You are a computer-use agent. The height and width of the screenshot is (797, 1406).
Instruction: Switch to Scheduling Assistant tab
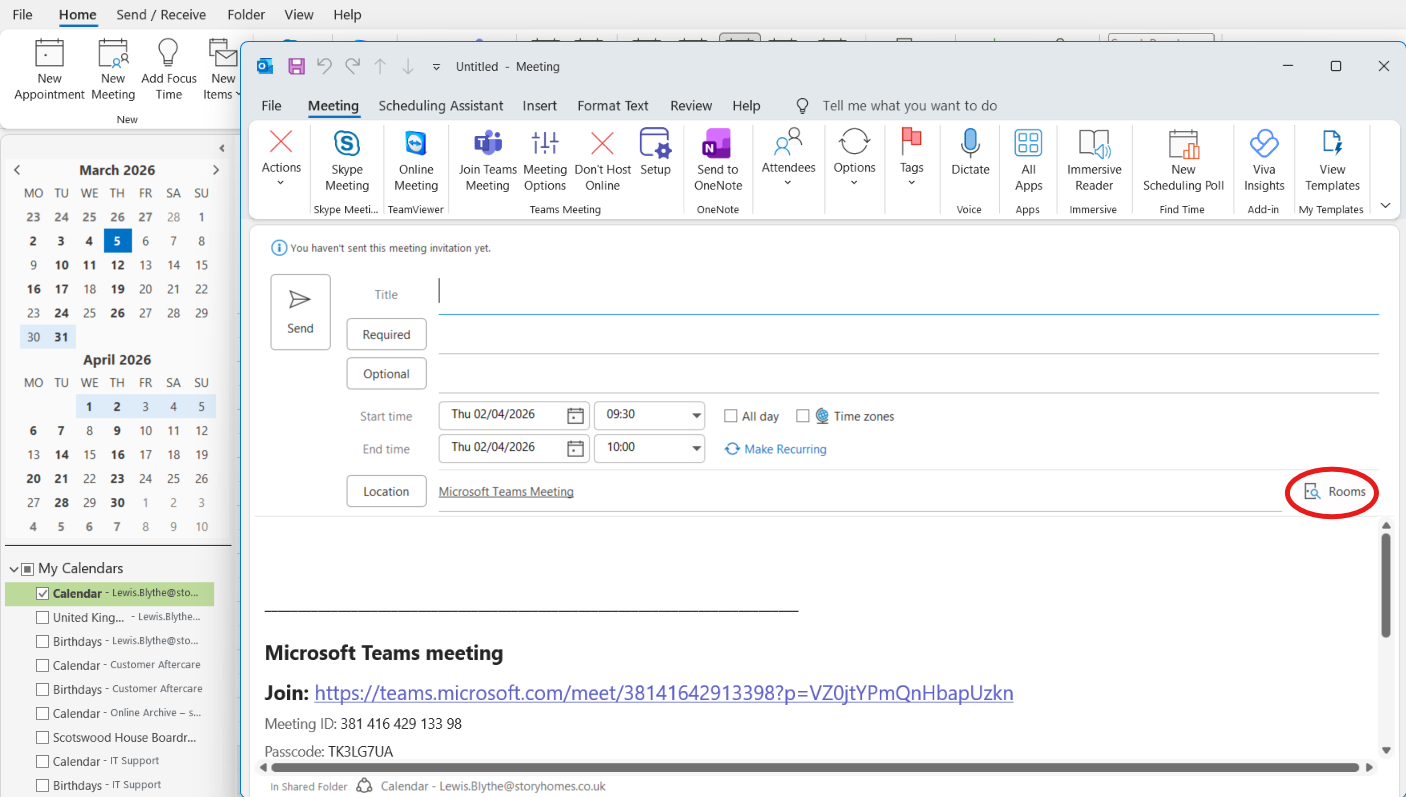coord(441,105)
